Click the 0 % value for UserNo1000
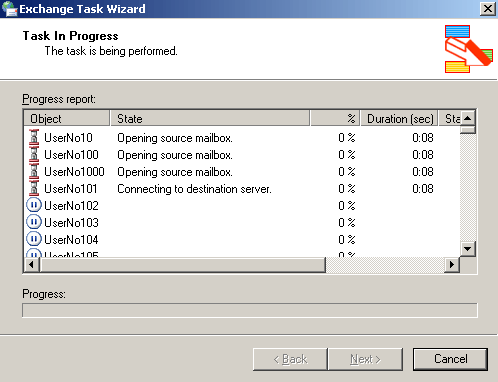Screen dimensions: 498x382 347,172
